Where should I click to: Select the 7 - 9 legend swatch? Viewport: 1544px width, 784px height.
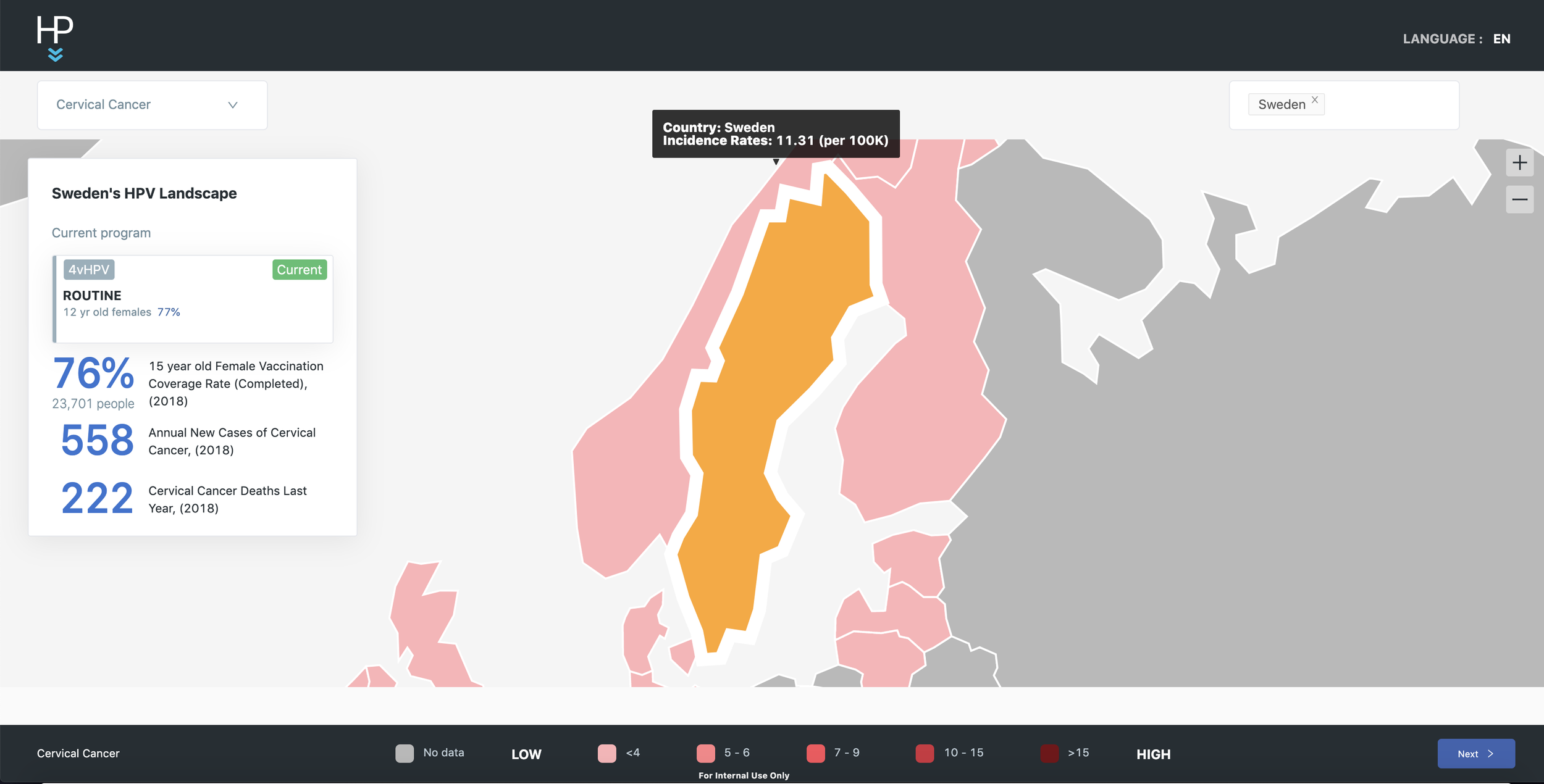(815, 753)
